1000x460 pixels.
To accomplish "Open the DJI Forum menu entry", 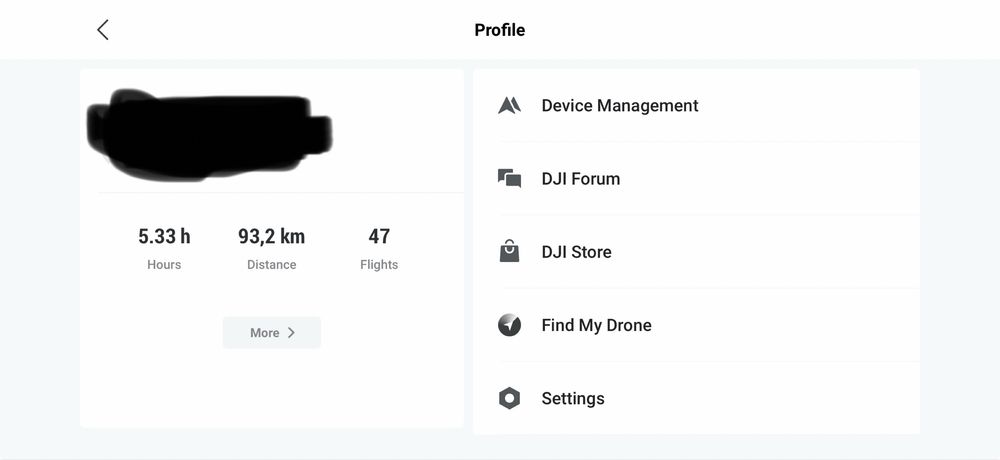I will [x=696, y=179].
